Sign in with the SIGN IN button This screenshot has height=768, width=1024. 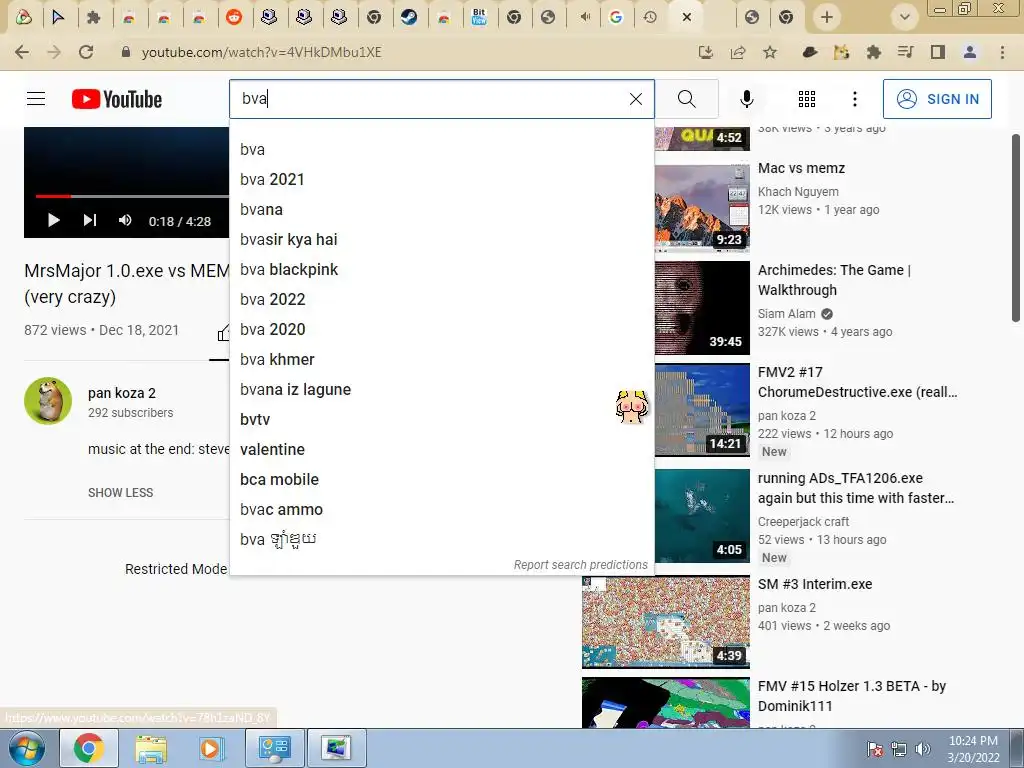pyautogui.click(x=937, y=99)
